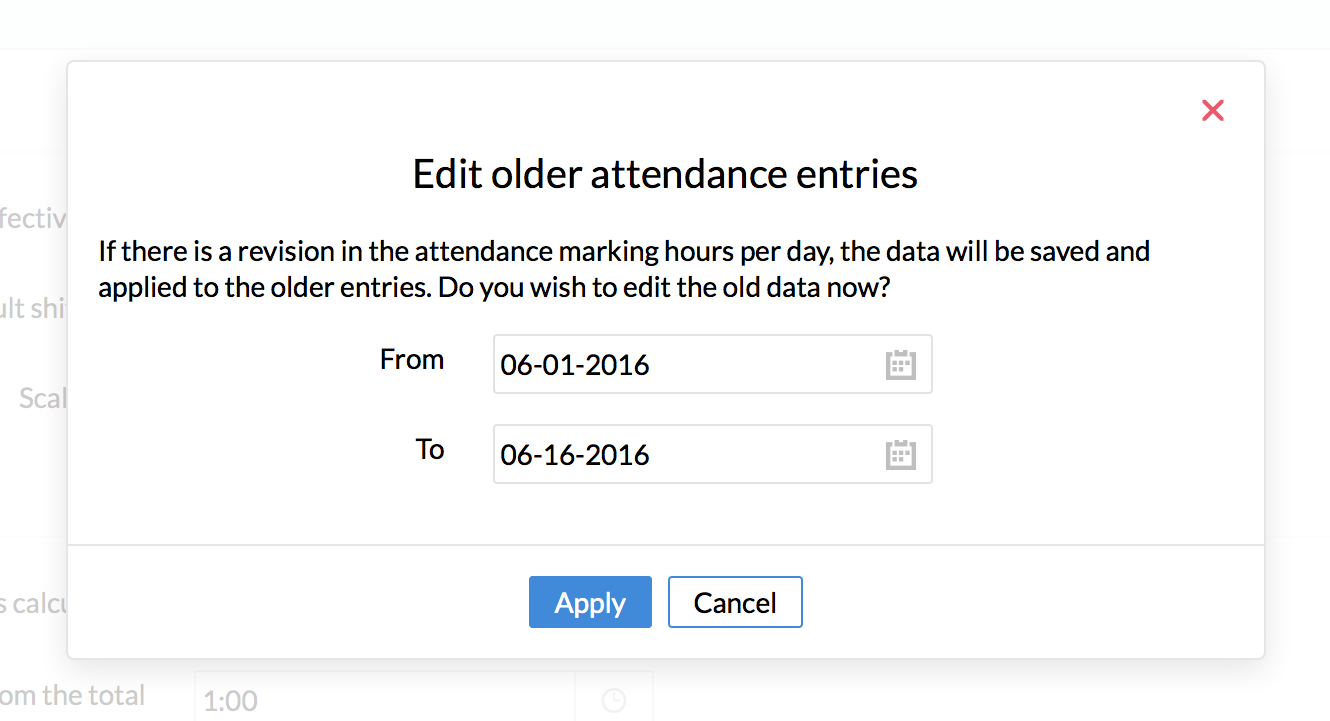This screenshot has width=1330, height=721.
Task: Open the To date calendar picker
Action: click(x=900, y=455)
